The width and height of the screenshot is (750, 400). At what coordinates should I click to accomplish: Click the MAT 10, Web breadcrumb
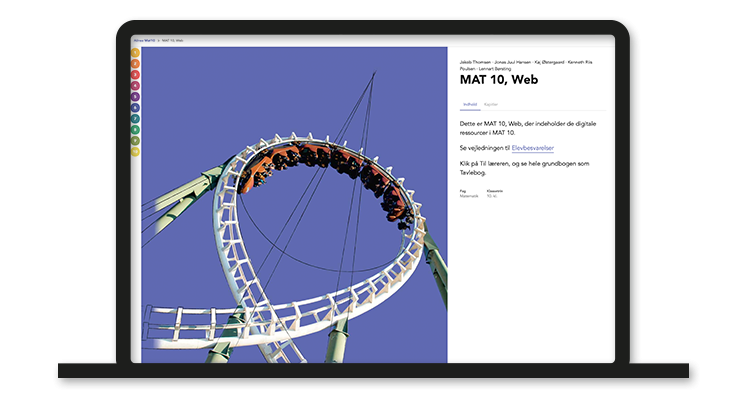tap(174, 40)
